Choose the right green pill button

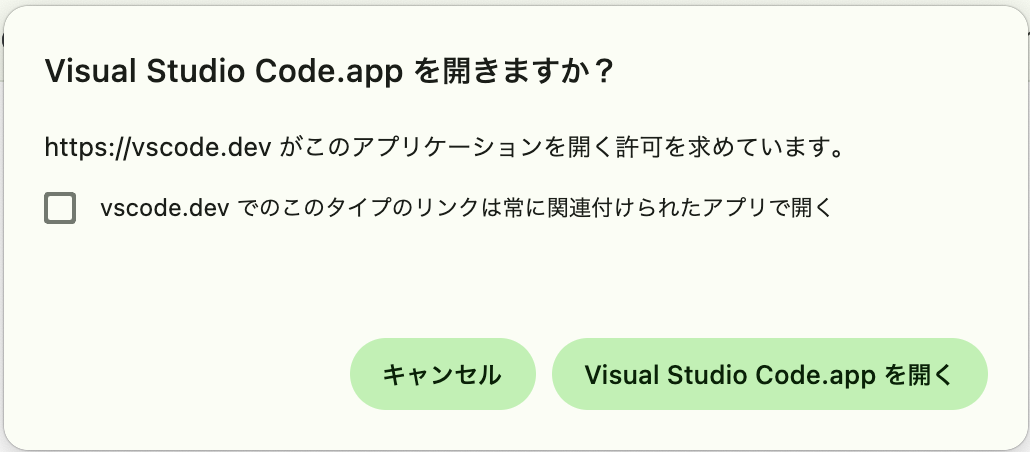click(x=769, y=374)
